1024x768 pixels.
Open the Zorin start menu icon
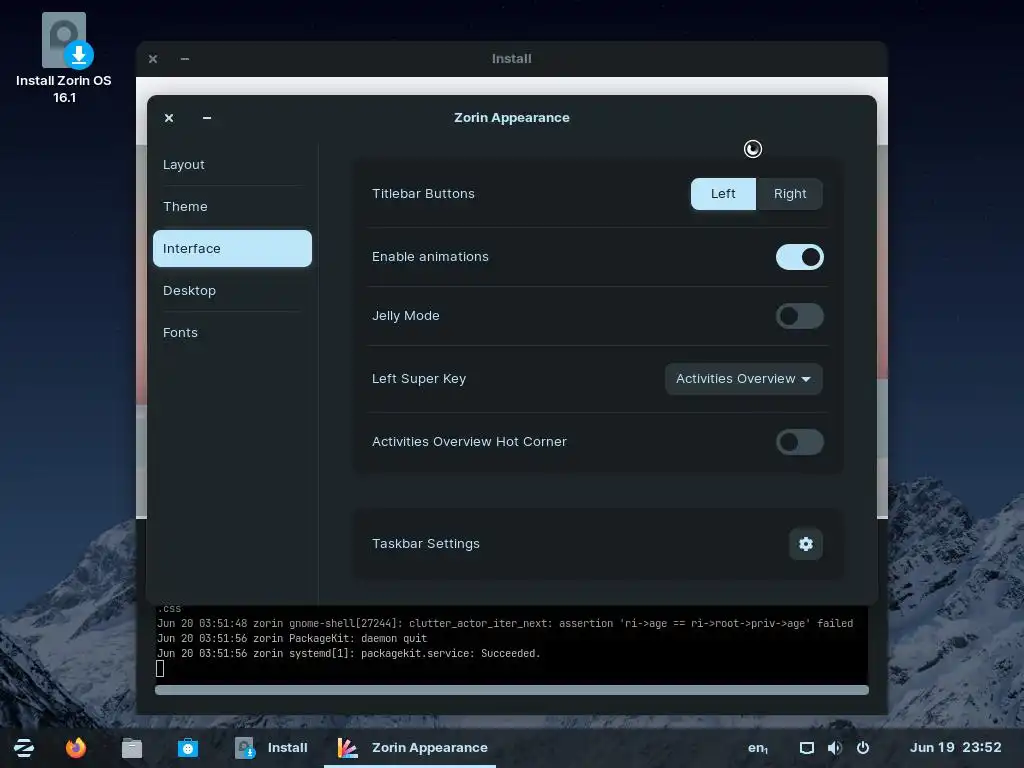click(x=24, y=747)
